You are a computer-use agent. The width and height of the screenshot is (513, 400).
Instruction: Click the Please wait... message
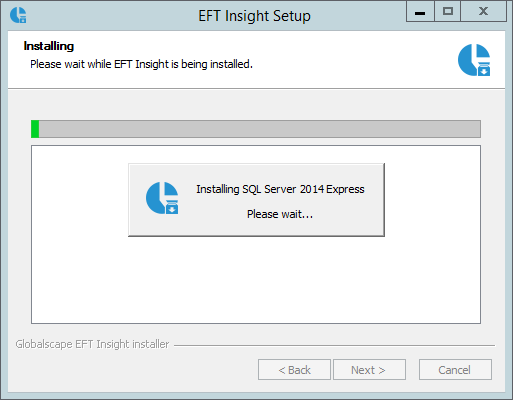pyautogui.click(x=280, y=214)
